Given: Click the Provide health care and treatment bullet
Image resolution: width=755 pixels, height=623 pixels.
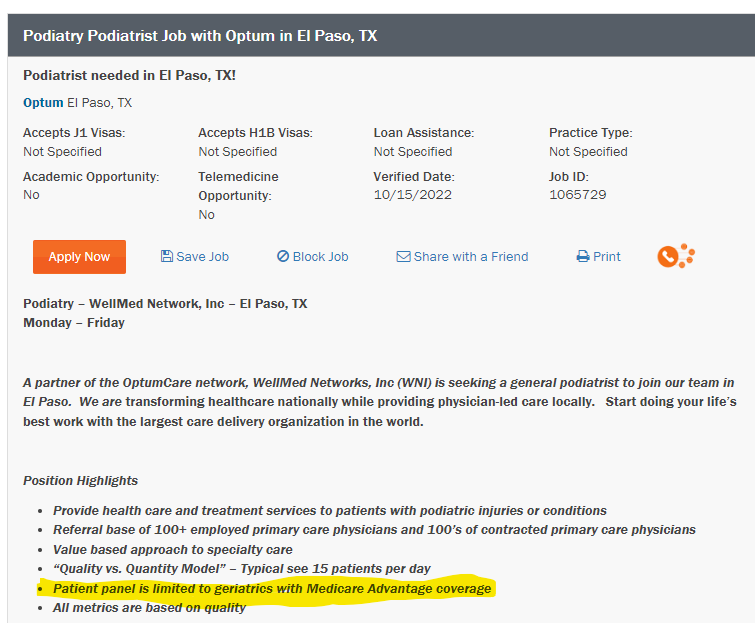Looking at the screenshot, I should (330, 510).
